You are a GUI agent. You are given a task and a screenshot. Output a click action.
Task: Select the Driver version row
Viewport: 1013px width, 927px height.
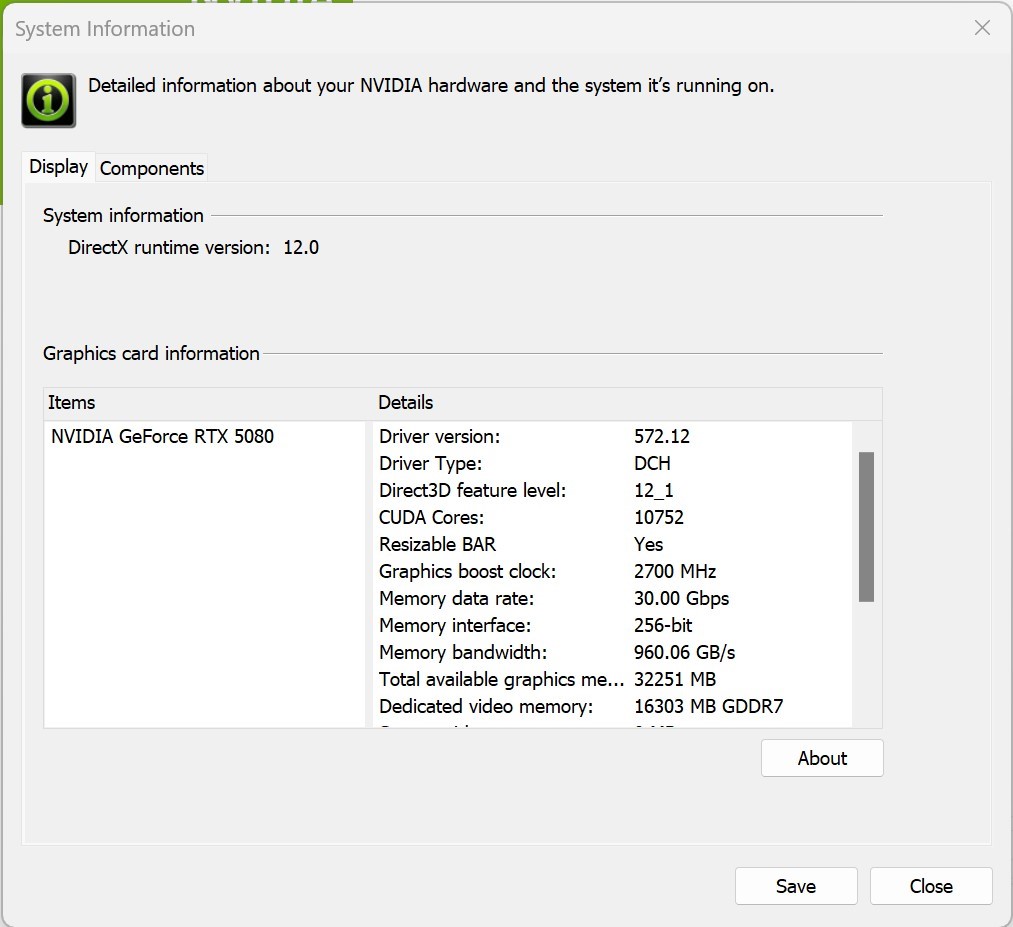click(612, 437)
